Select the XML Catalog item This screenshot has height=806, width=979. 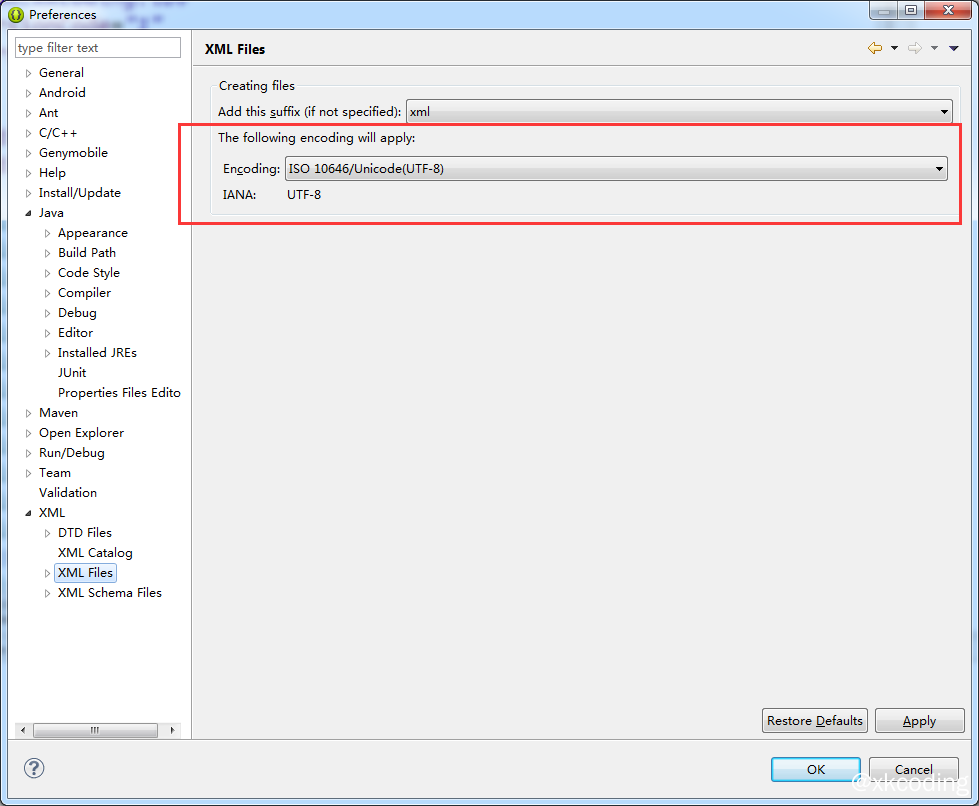[x=95, y=553]
